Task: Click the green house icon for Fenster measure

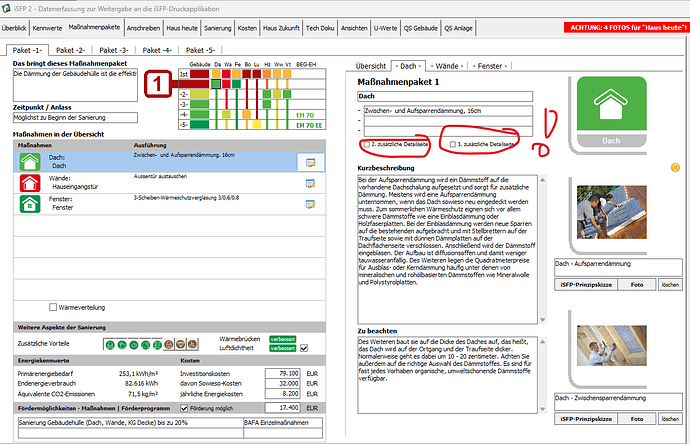Action: coord(28,204)
